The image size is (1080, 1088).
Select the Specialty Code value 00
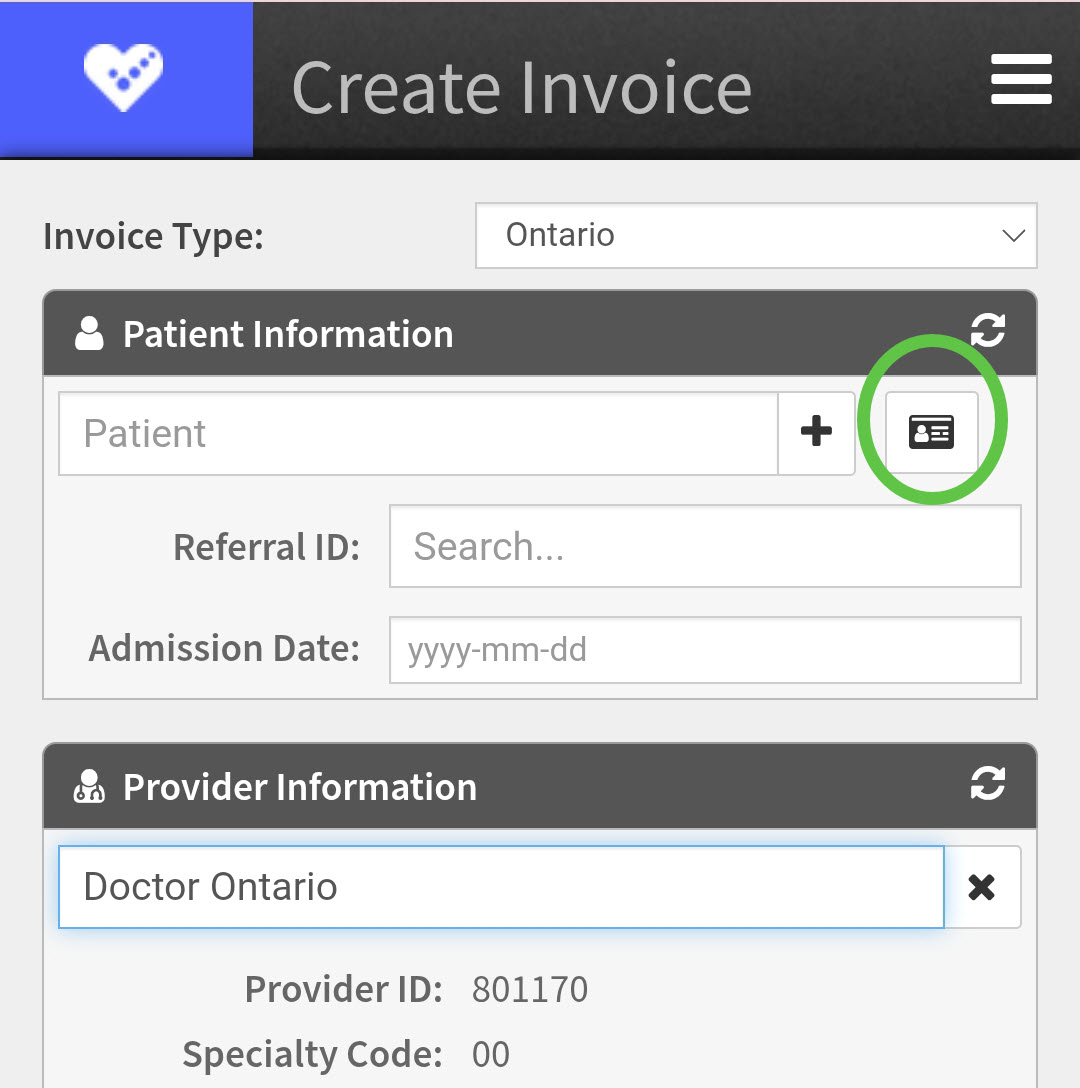point(491,1054)
